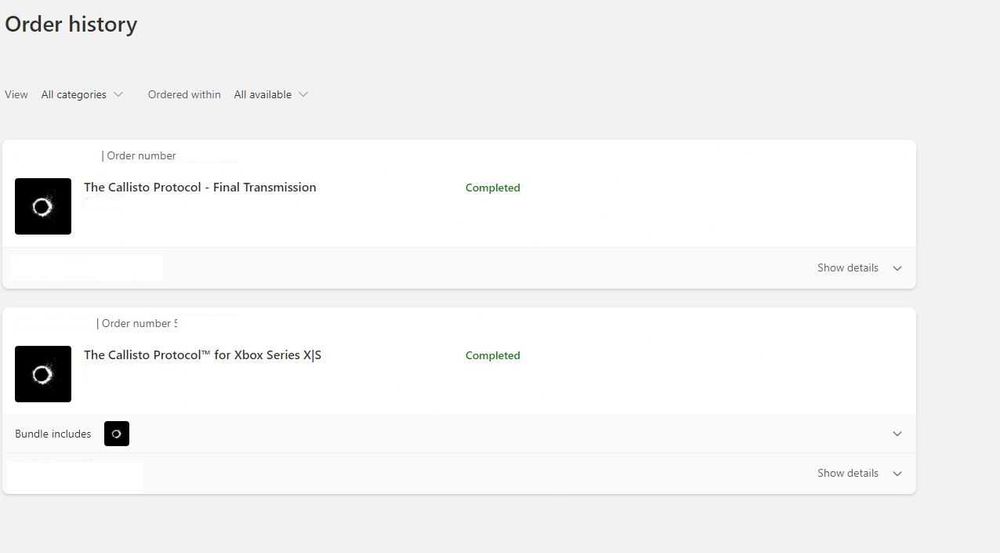The height and width of the screenshot is (553, 1000).
Task: Click the chevron next to All categories
Action: tap(119, 95)
